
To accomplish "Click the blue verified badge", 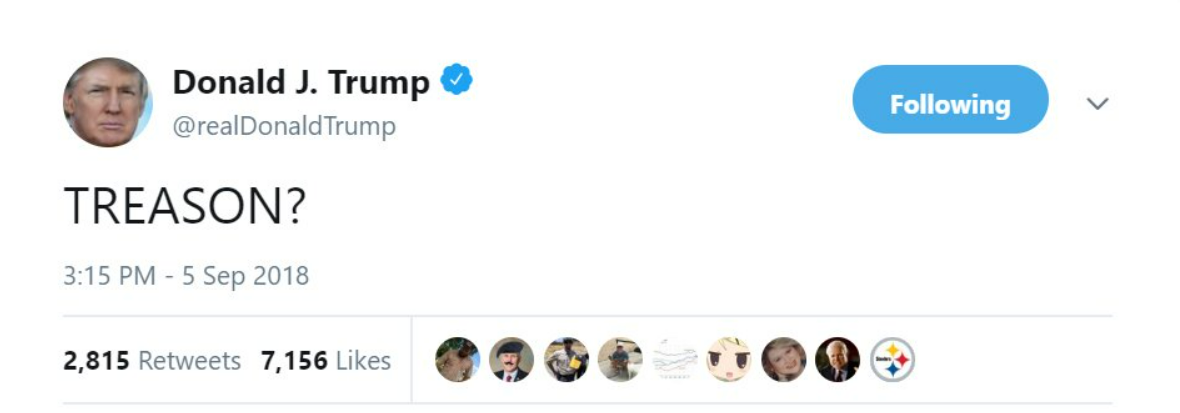I will coord(457,81).
